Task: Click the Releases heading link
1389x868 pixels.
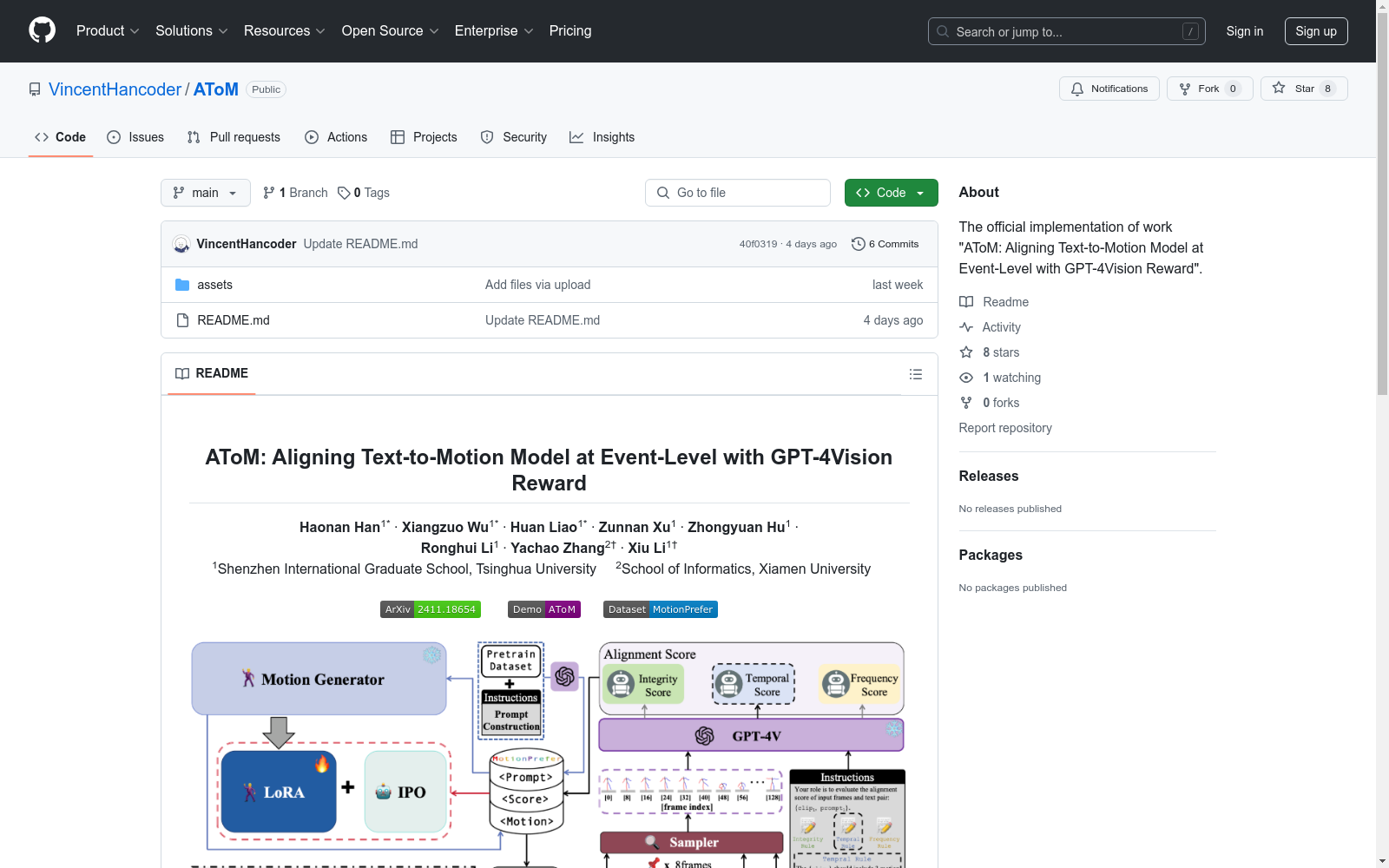Action: pos(989,476)
